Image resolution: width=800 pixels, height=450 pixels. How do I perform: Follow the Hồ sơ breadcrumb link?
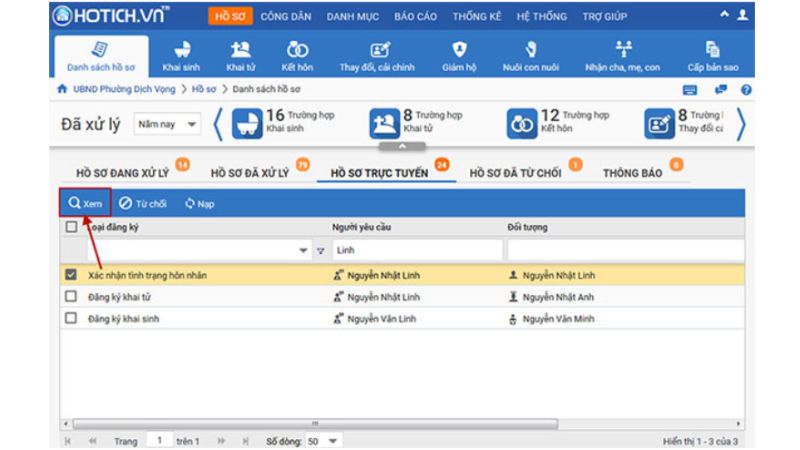coord(204,89)
